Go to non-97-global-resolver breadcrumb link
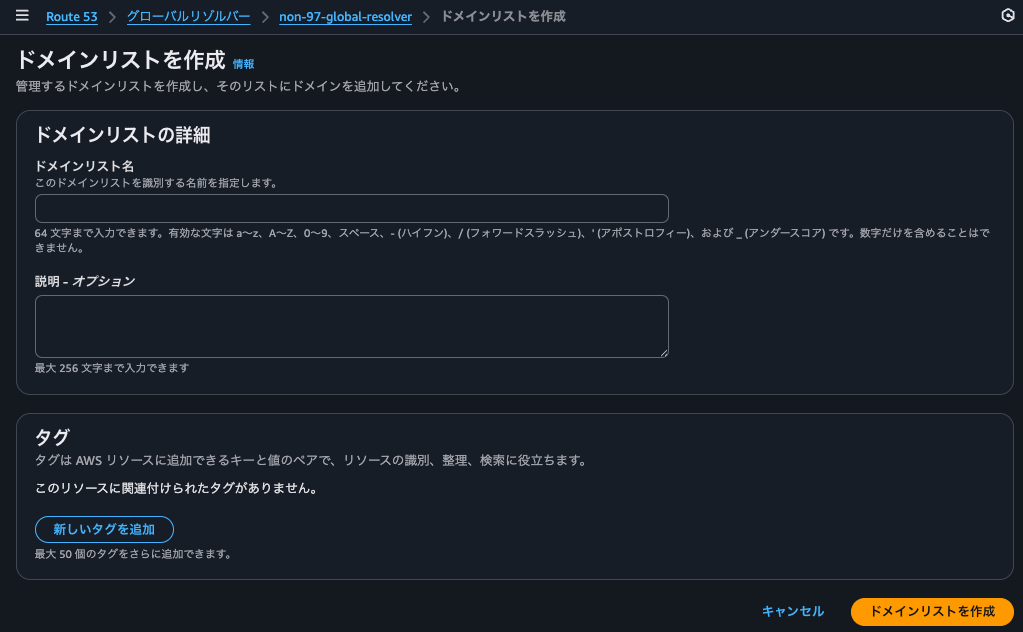This screenshot has width=1023, height=632. point(344,16)
